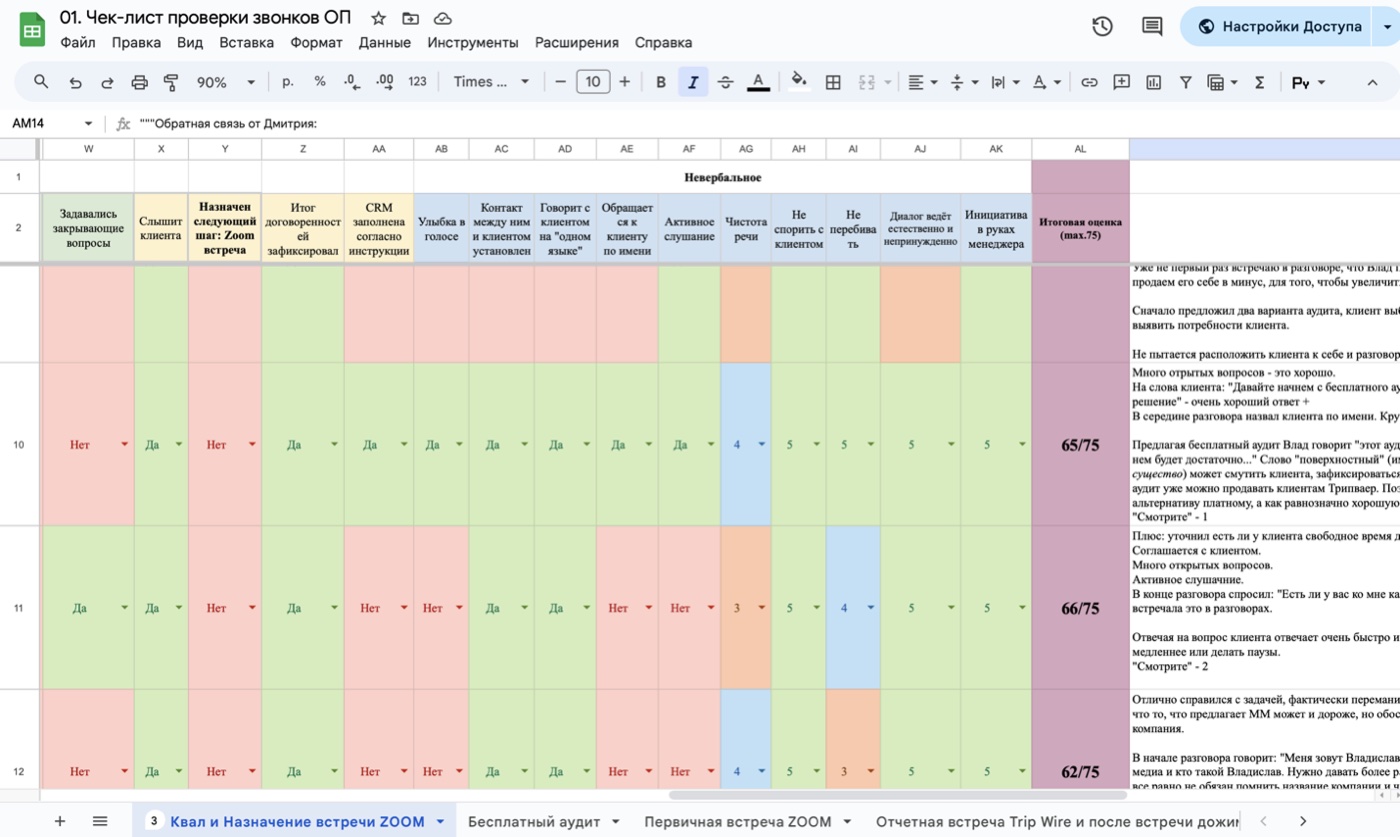Open the fill color picker

pos(798,82)
